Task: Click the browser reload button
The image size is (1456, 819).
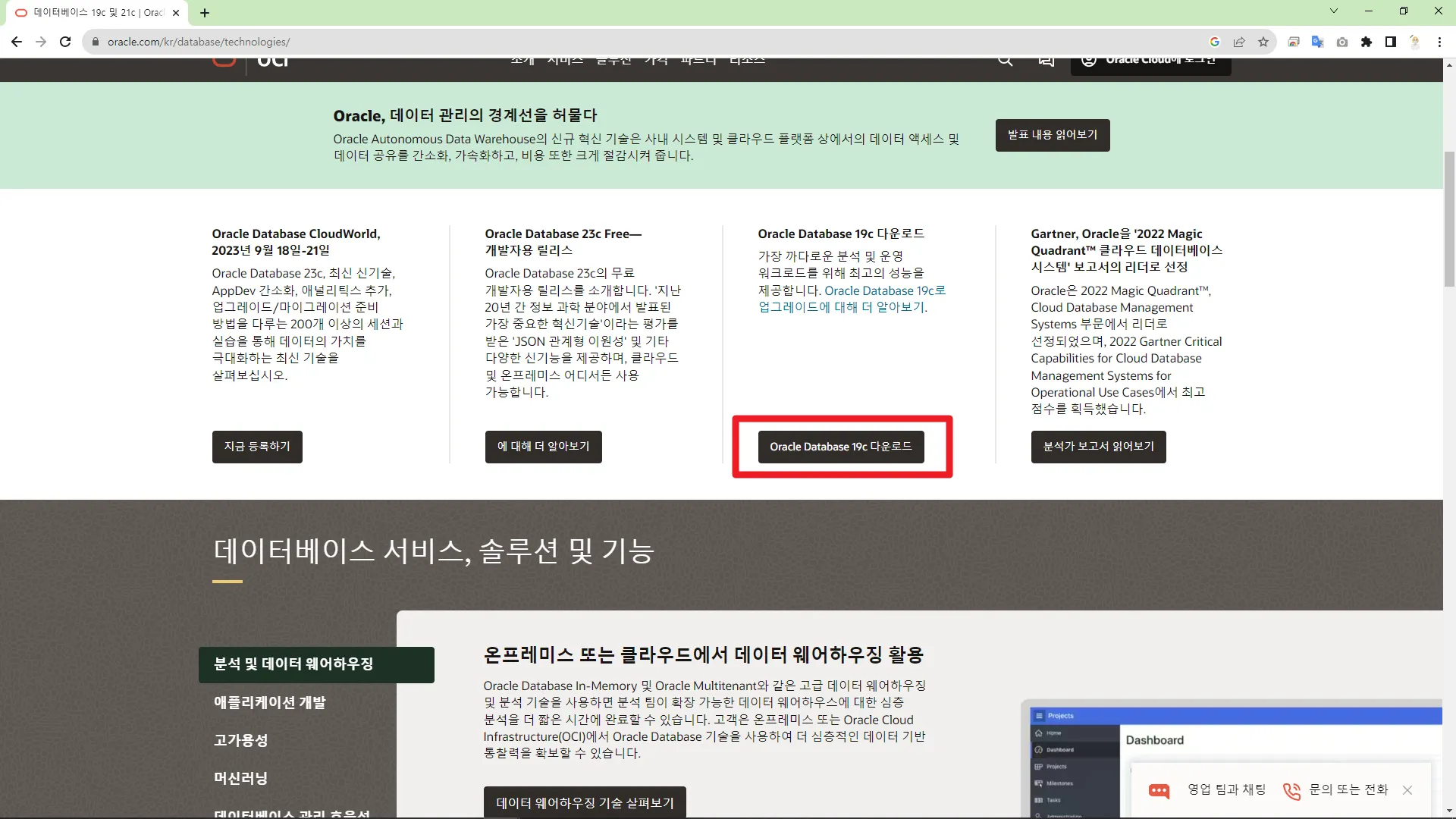Action: click(x=65, y=42)
